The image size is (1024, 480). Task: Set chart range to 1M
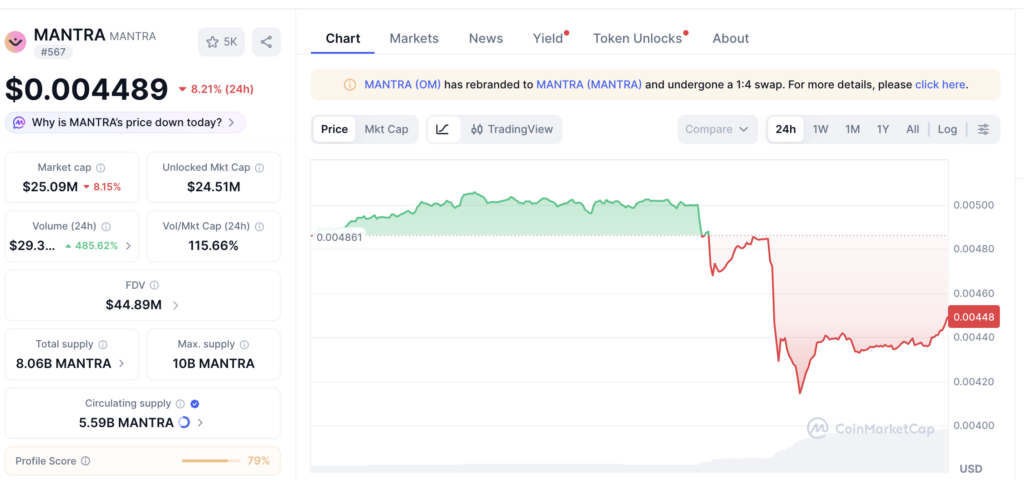pos(852,129)
